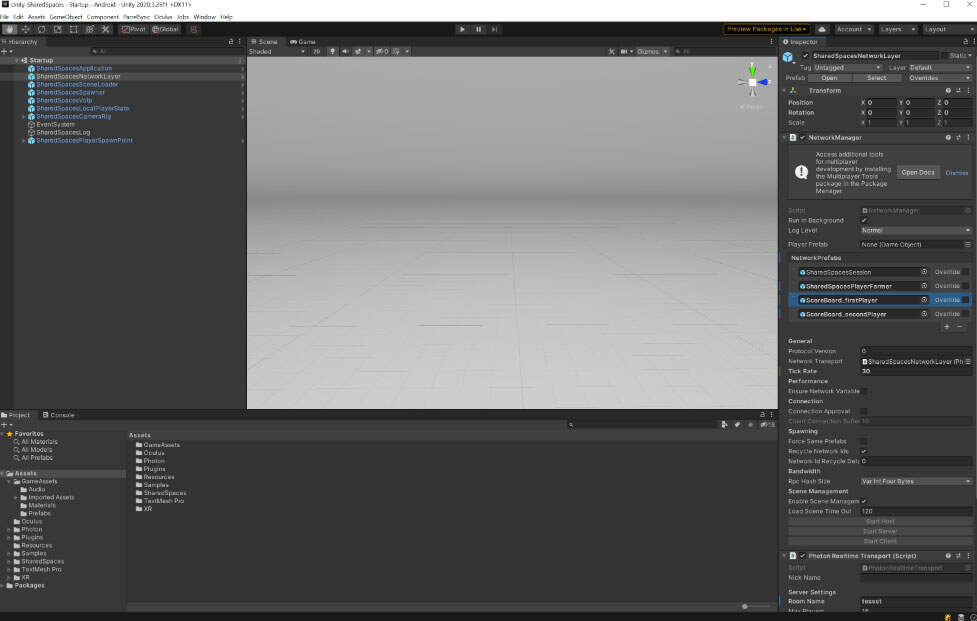Pick object for ScoreBoard_secondPlayer prefab field
Screen dimensions: 977x621
[x=924, y=314]
